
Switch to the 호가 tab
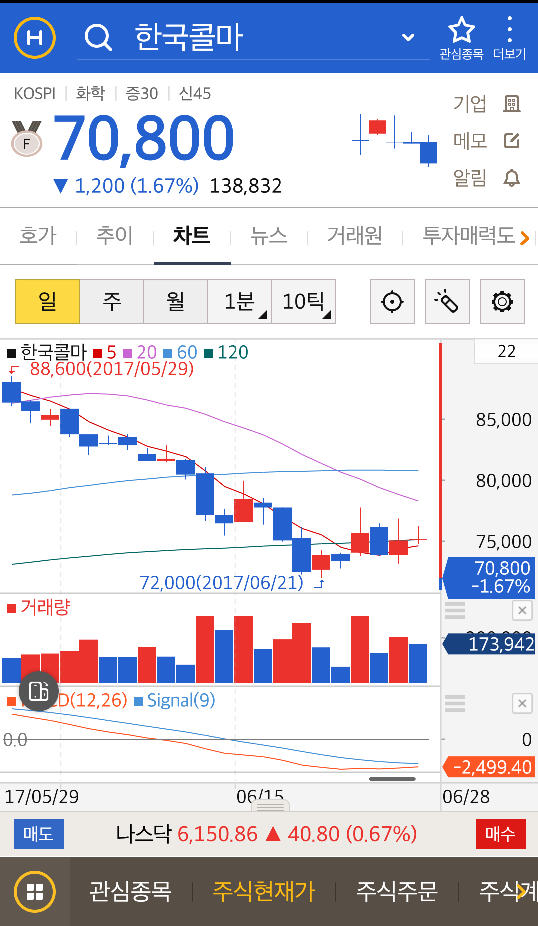[x=38, y=236]
